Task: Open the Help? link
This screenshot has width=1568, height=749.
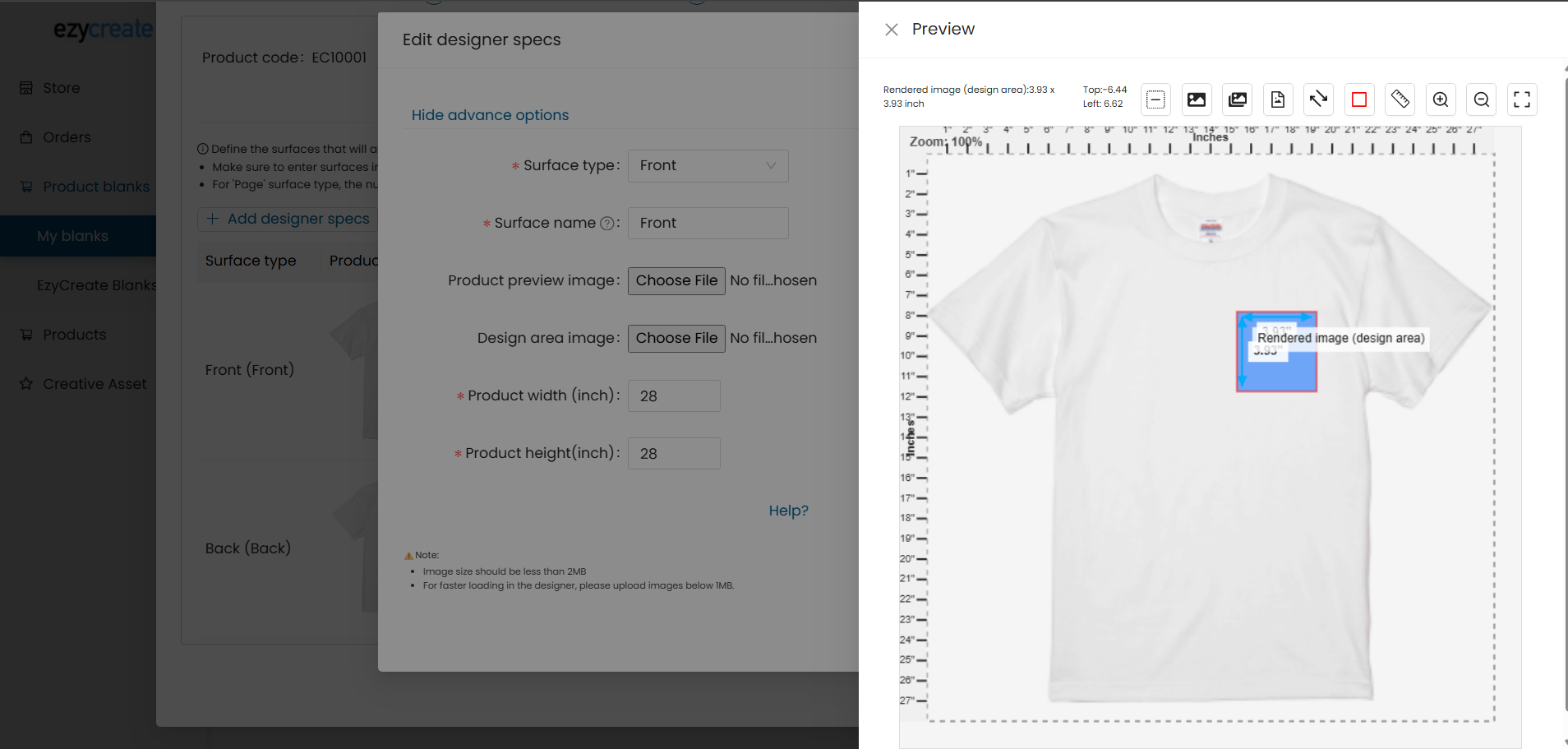Action: pyautogui.click(x=788, y=511)
